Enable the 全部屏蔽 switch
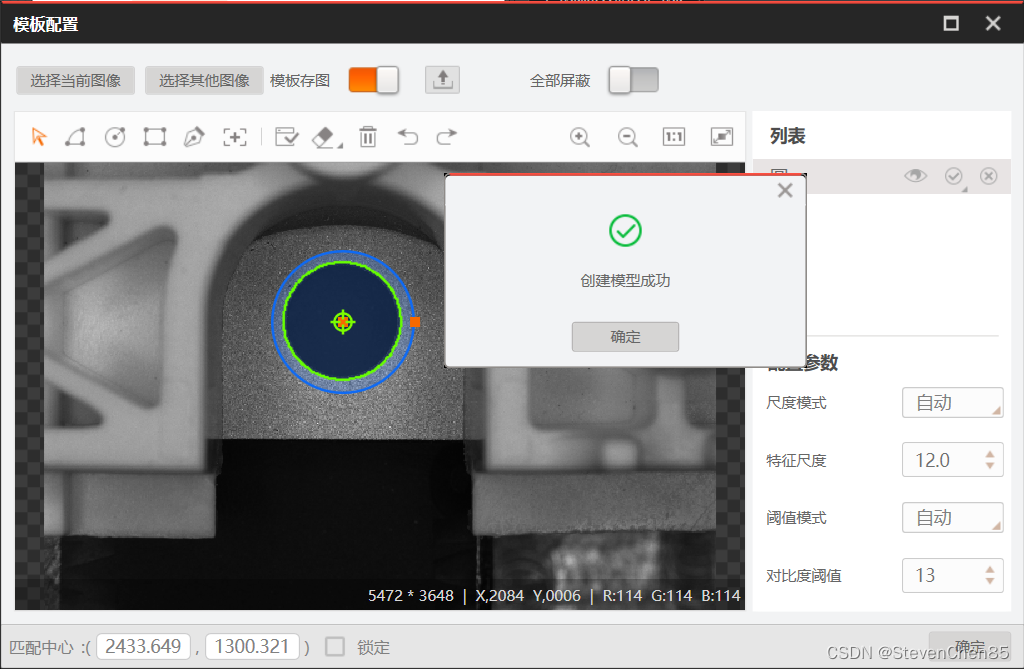This screenshot has width=1024, height=669. (633, 80)
